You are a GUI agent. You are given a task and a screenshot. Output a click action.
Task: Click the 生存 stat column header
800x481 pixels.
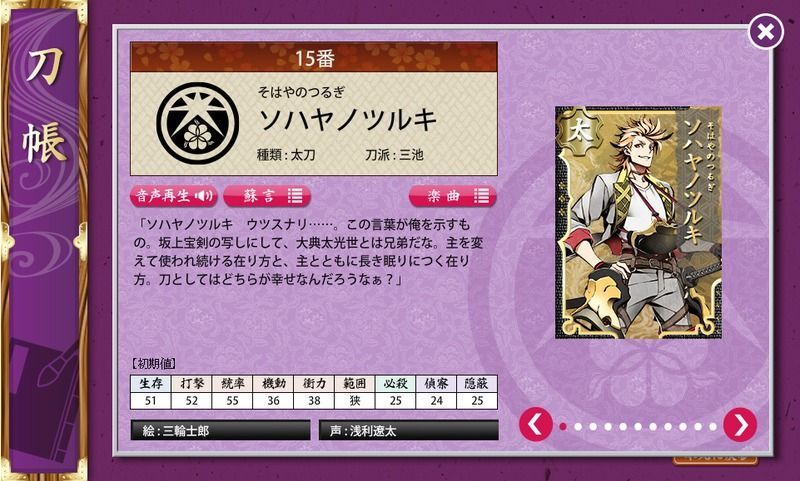[151, 384]
